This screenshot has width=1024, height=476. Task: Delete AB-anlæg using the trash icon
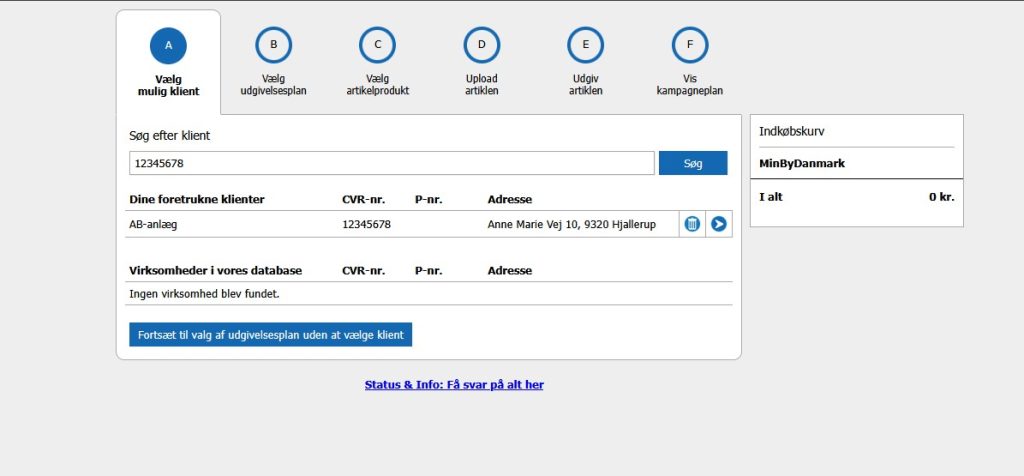click(x=692, y=224)
